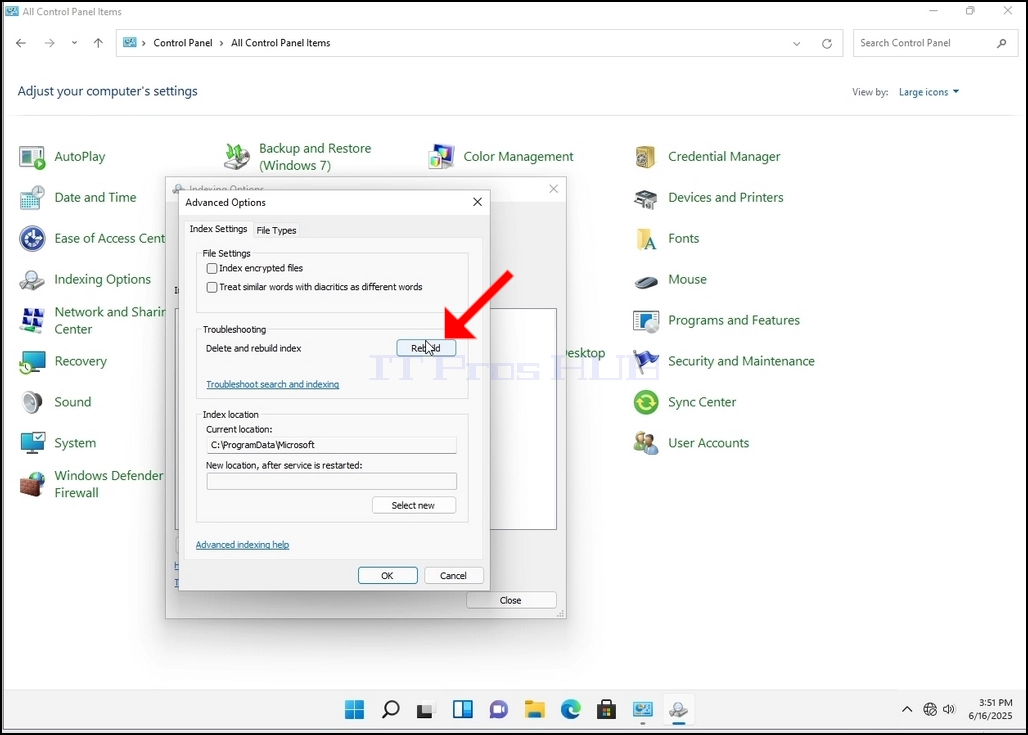Show hidden system tray icons chevron
The width and height of the screenshot is (1028, 735).
907,709
